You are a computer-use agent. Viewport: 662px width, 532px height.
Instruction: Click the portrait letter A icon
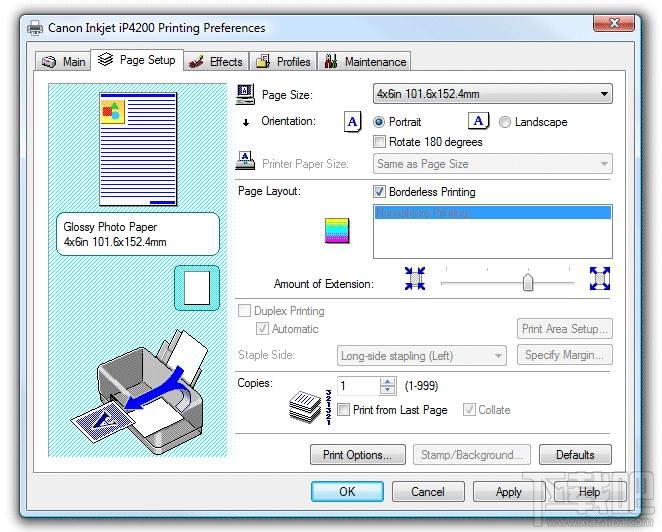(352, 122)
